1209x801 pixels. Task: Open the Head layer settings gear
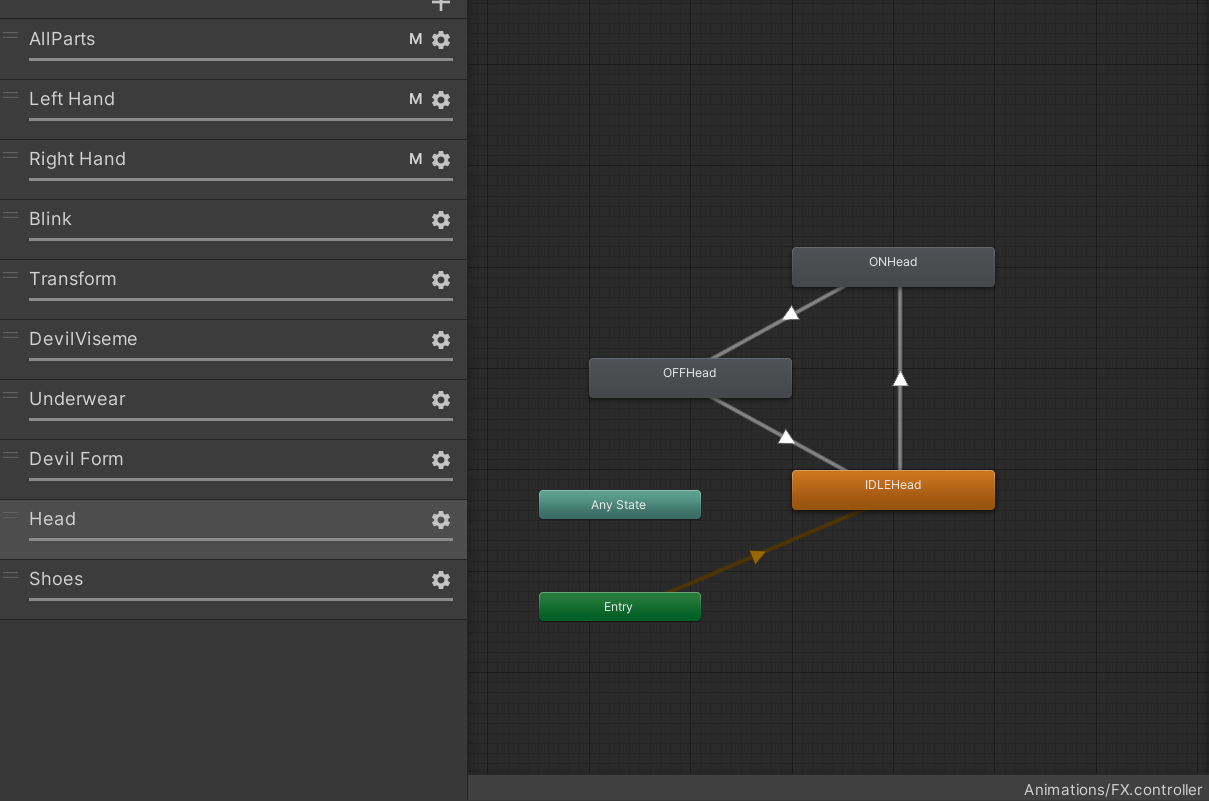pyautogui.click(x=441, y=520)
